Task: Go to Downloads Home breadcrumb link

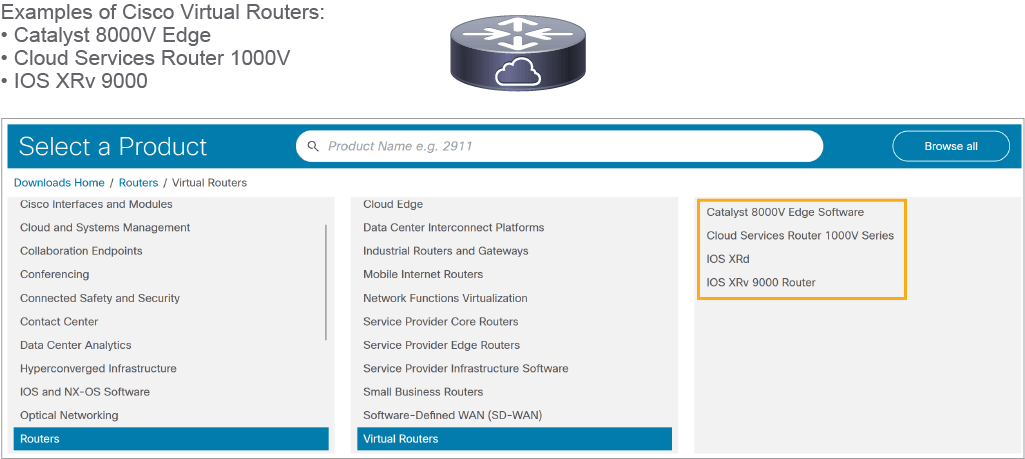Action: pos(59,182)
